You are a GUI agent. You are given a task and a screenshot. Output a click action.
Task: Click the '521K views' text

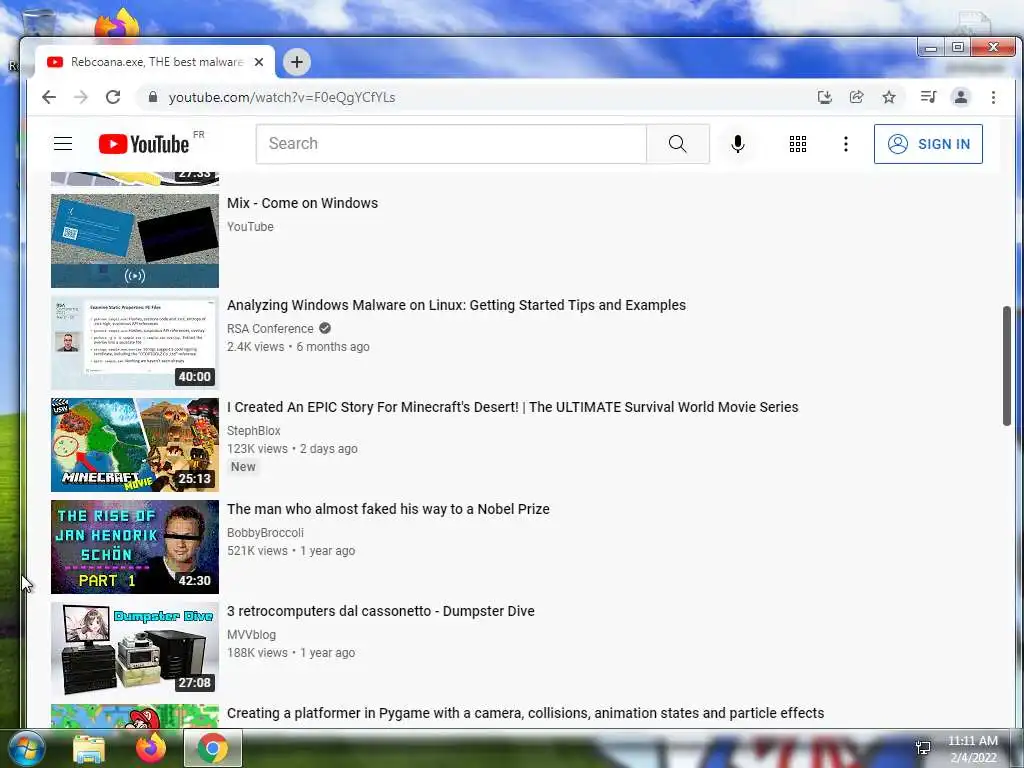click(257, 551)
